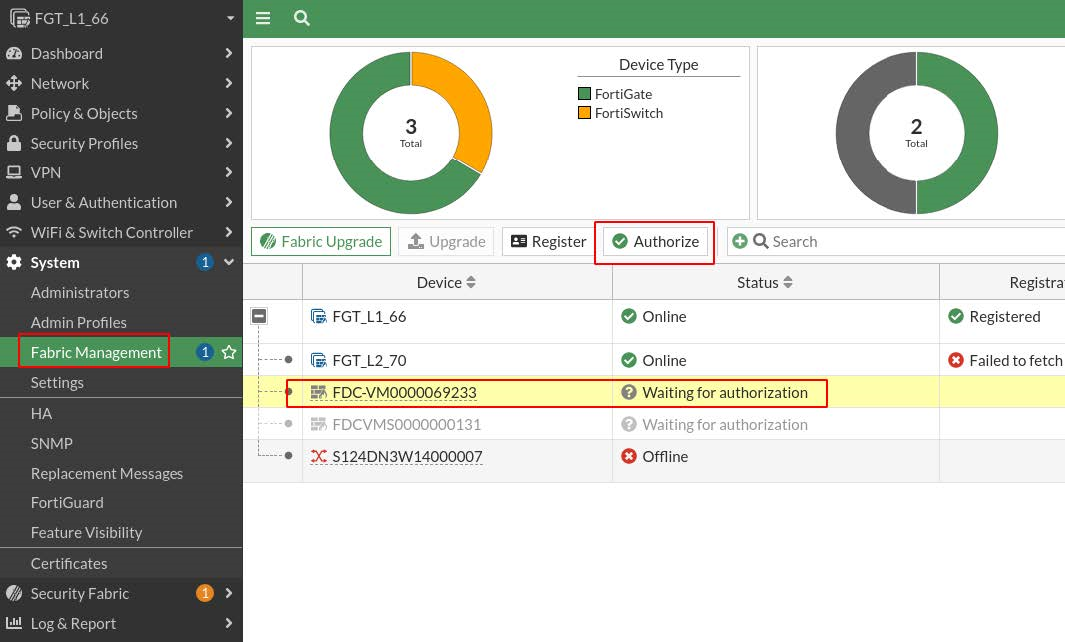Click the device Search input field
This screenshot has height=642, width=1065.
pos(900,241)
